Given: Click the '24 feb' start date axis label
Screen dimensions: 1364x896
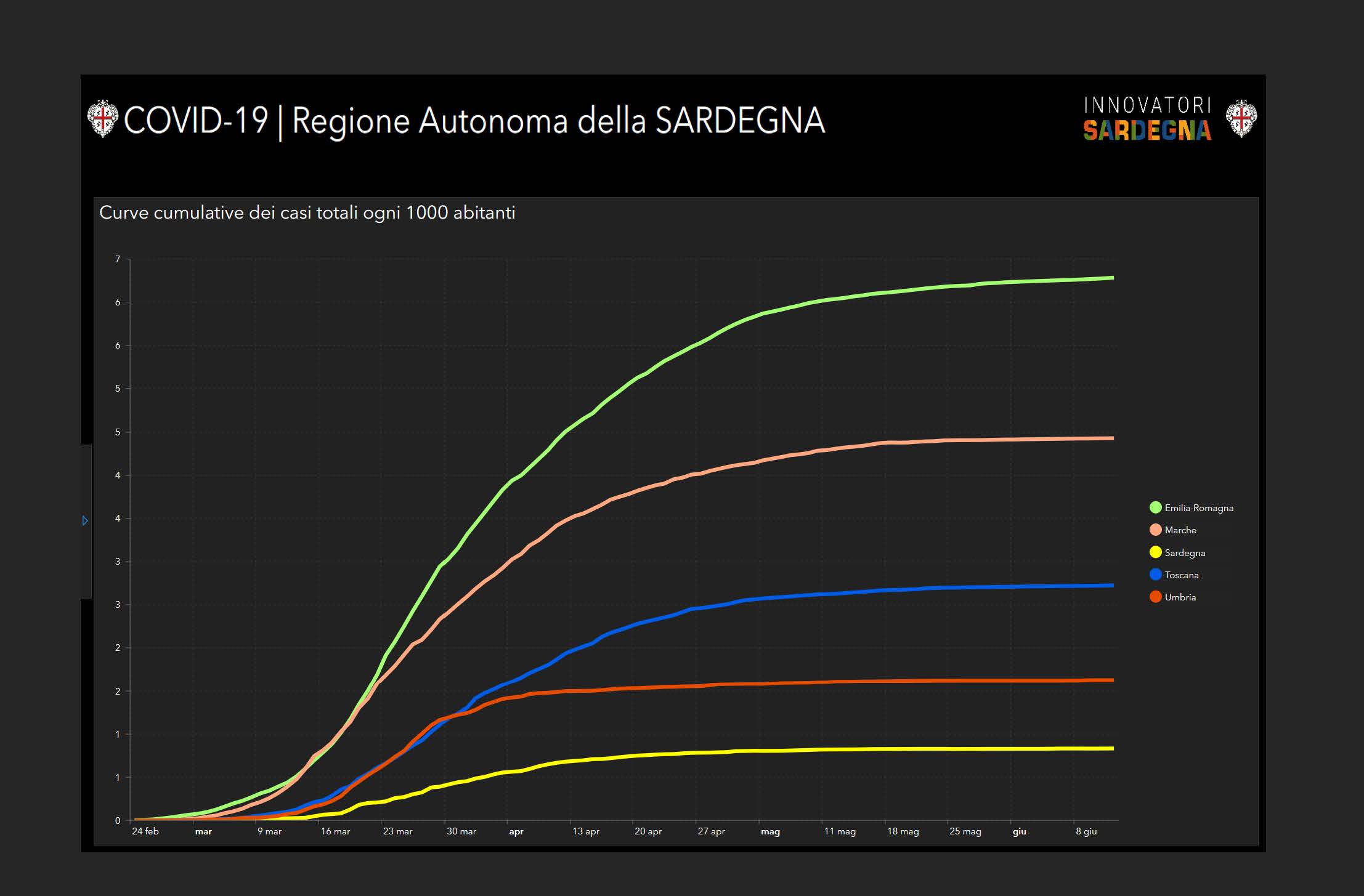Looking at the screenshot, I should pos(145,831).
